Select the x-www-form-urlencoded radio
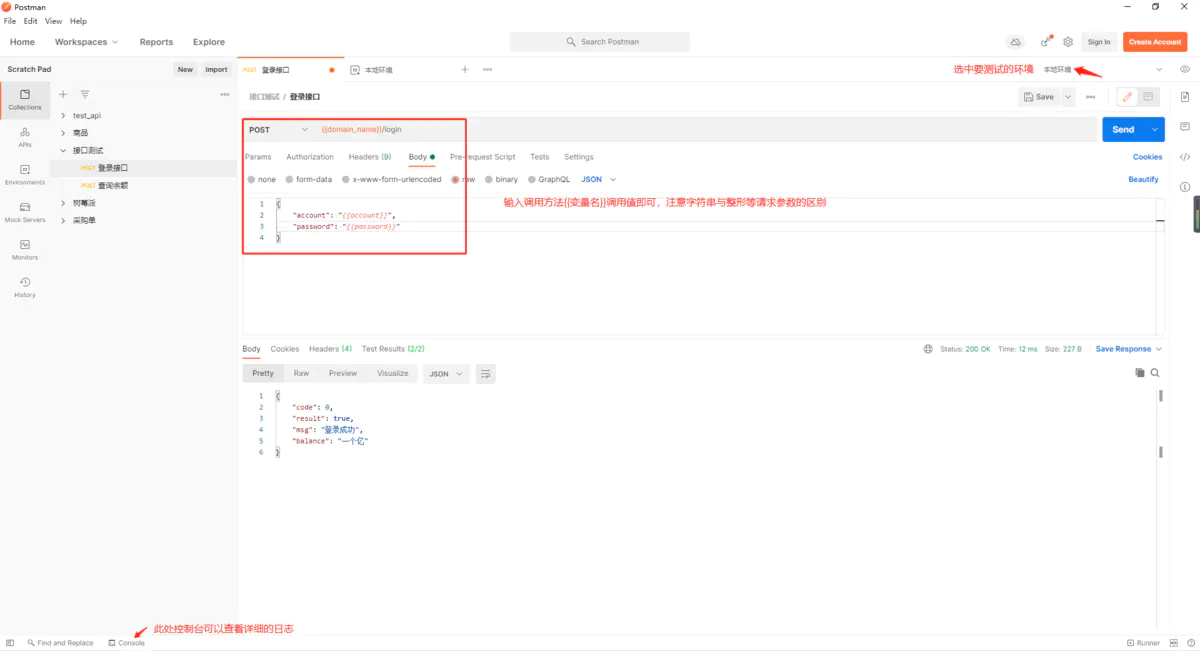This screenshot has width=1200, height=651. click(x=346, y=180)
